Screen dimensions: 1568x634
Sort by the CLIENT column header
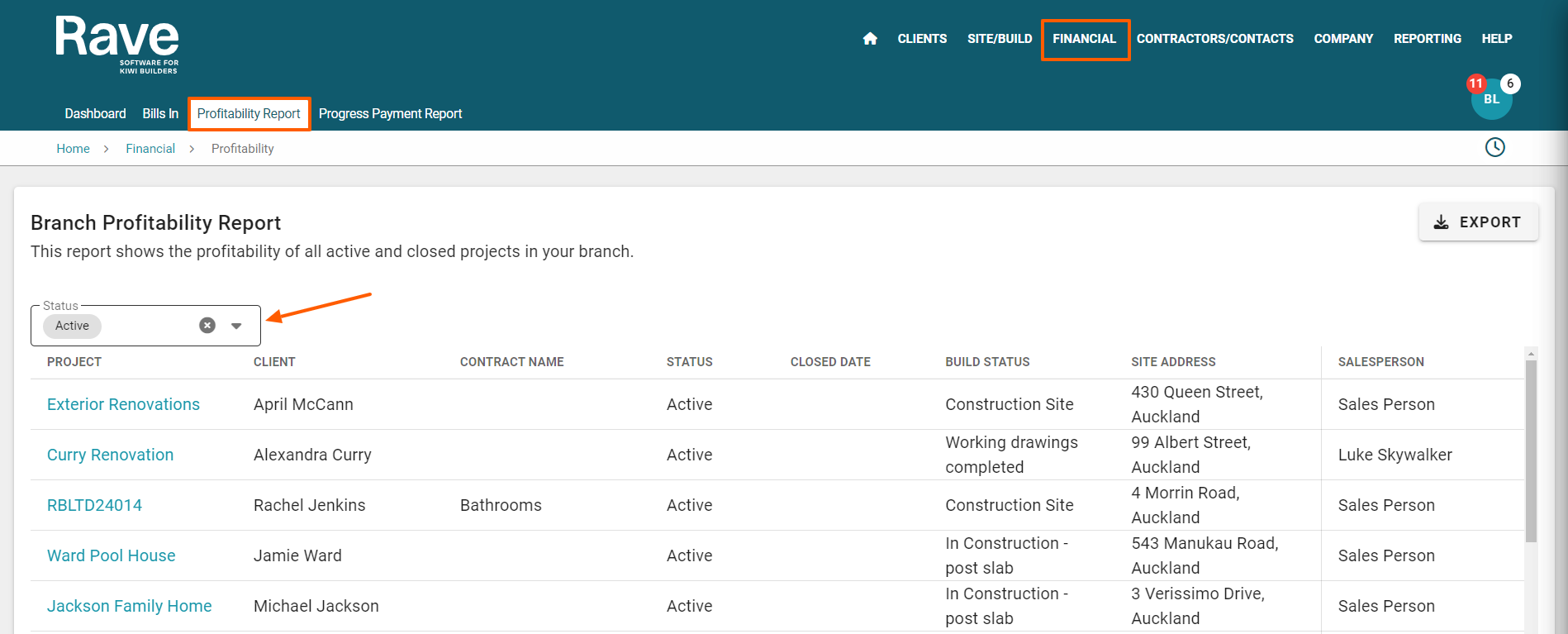click(x=274, y=362)
